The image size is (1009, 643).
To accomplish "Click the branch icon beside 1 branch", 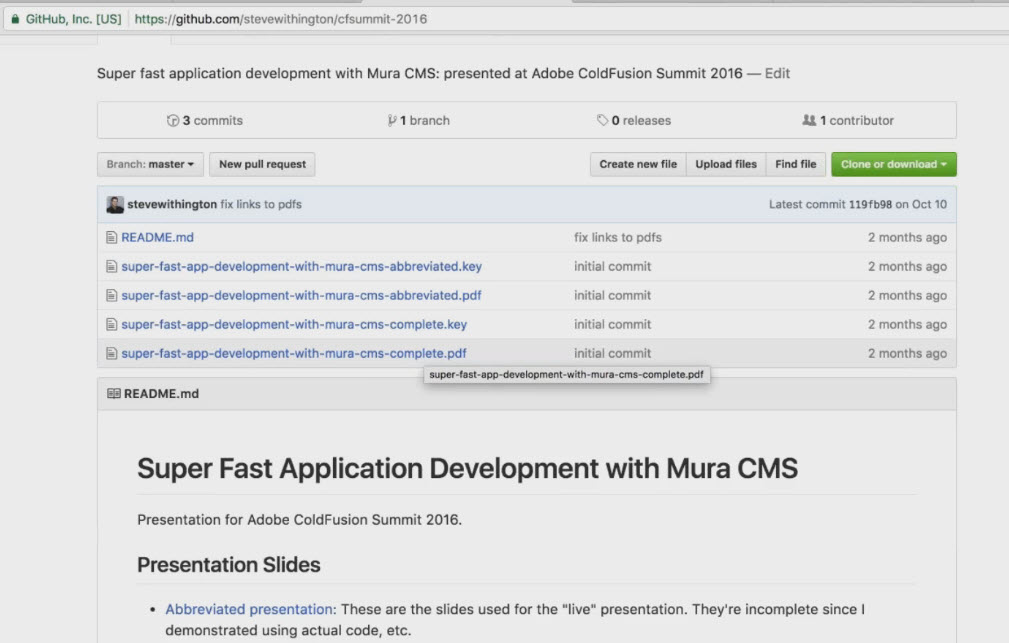I will tap(391, 120).
